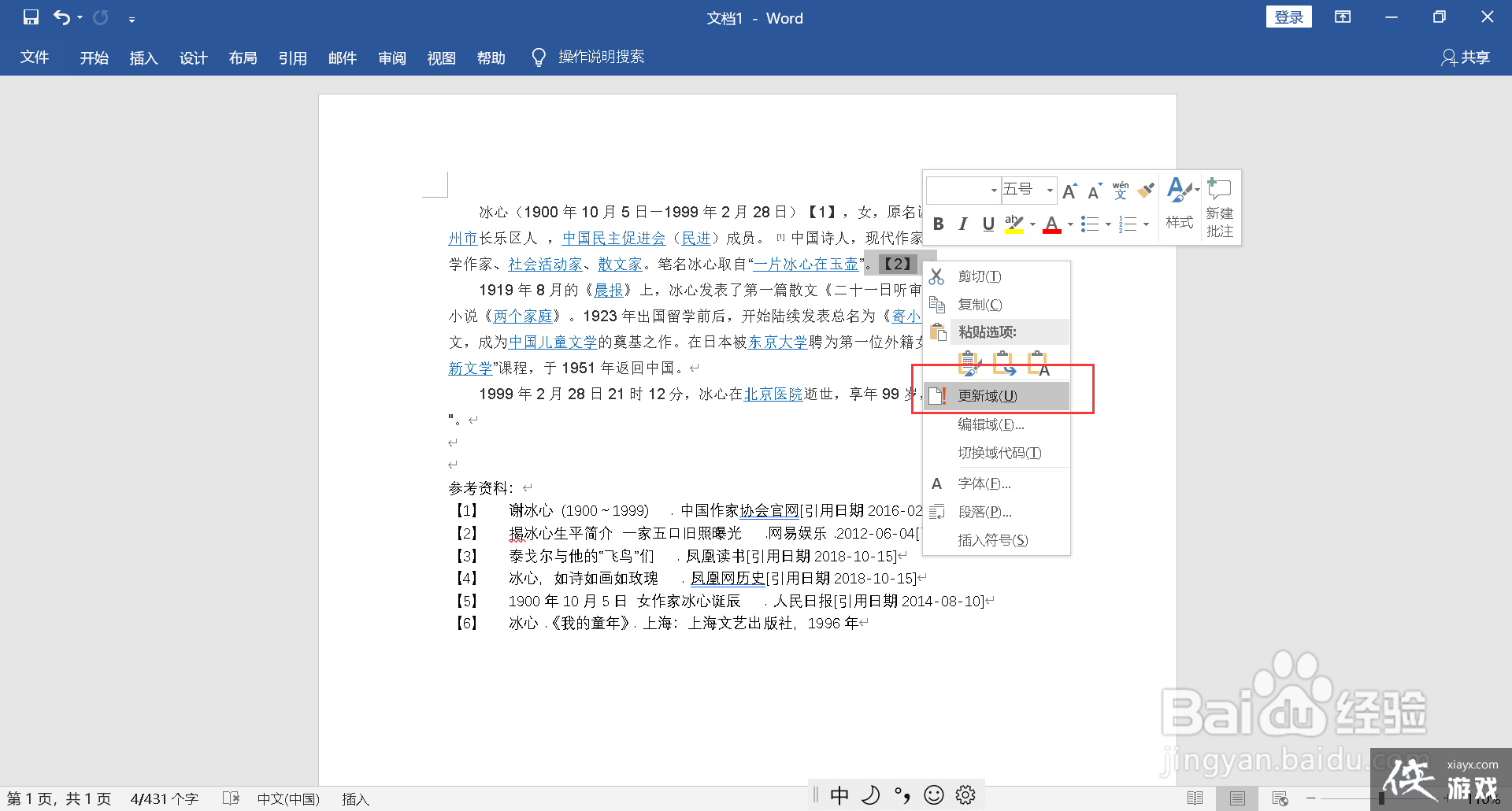The width and height of the screenshot is (1512, 811).
Task: Expand the Quick Access Toolbar customize arrow
Action: point(132,19)
